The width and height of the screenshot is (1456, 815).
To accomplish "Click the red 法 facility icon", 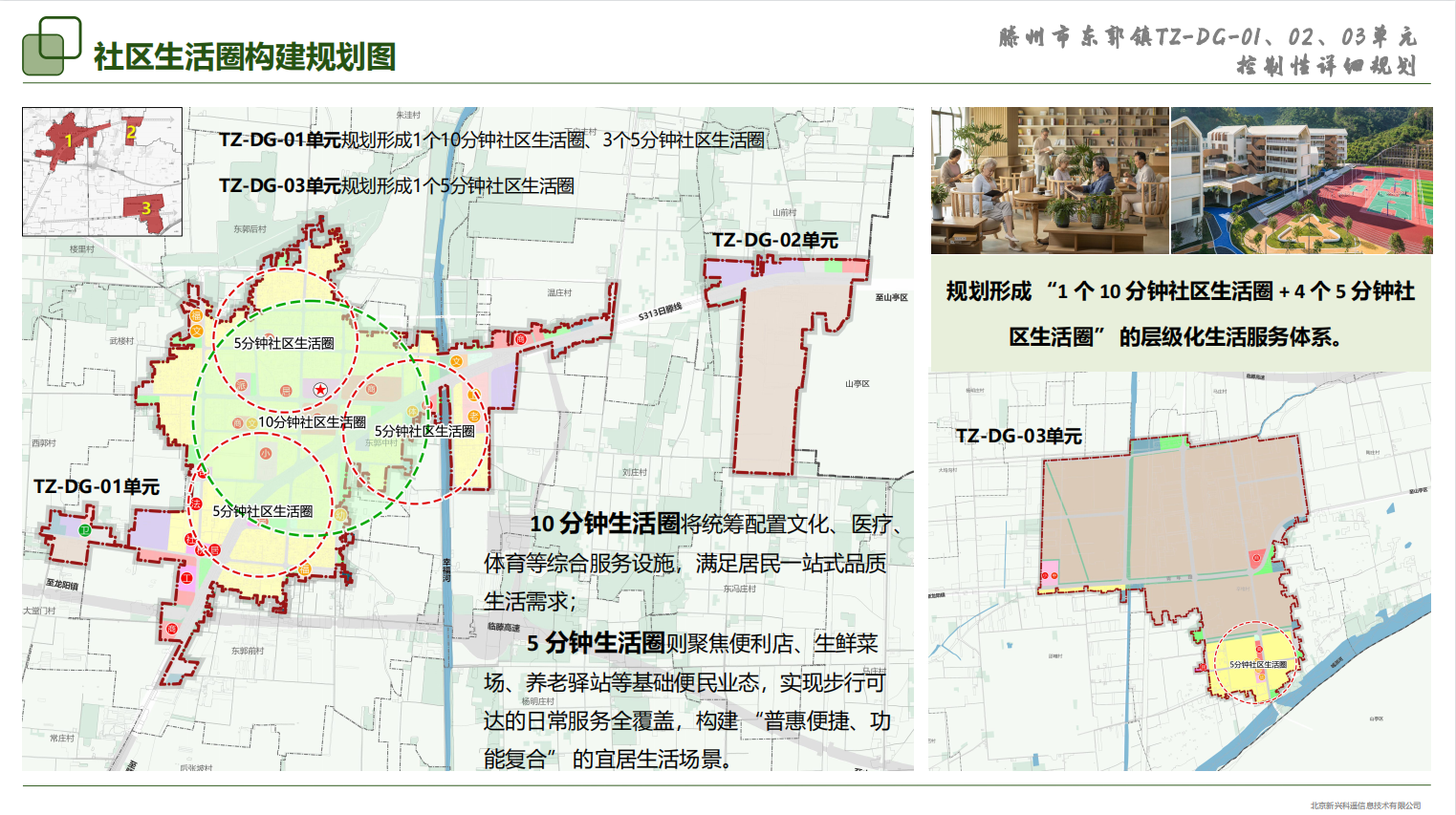I will (197, 503).
